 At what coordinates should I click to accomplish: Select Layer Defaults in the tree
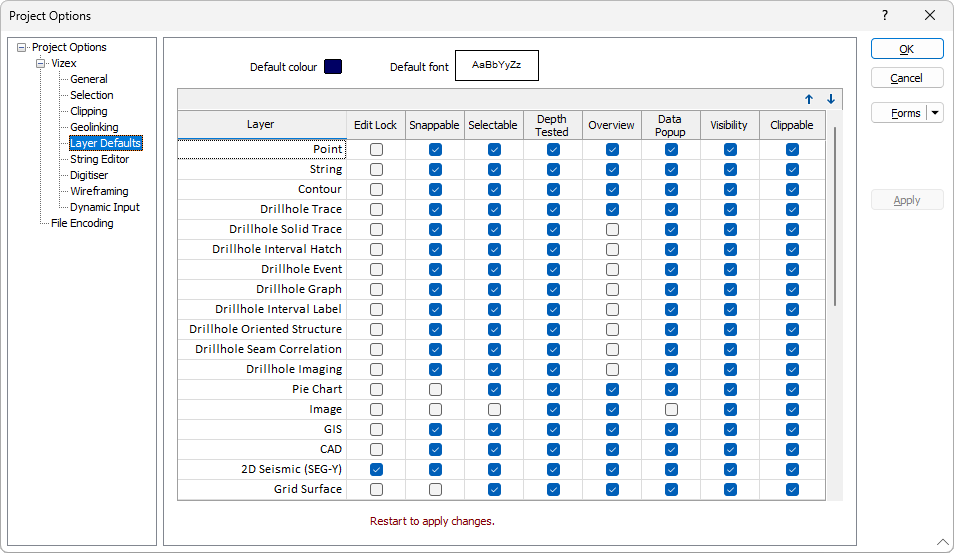106,143
